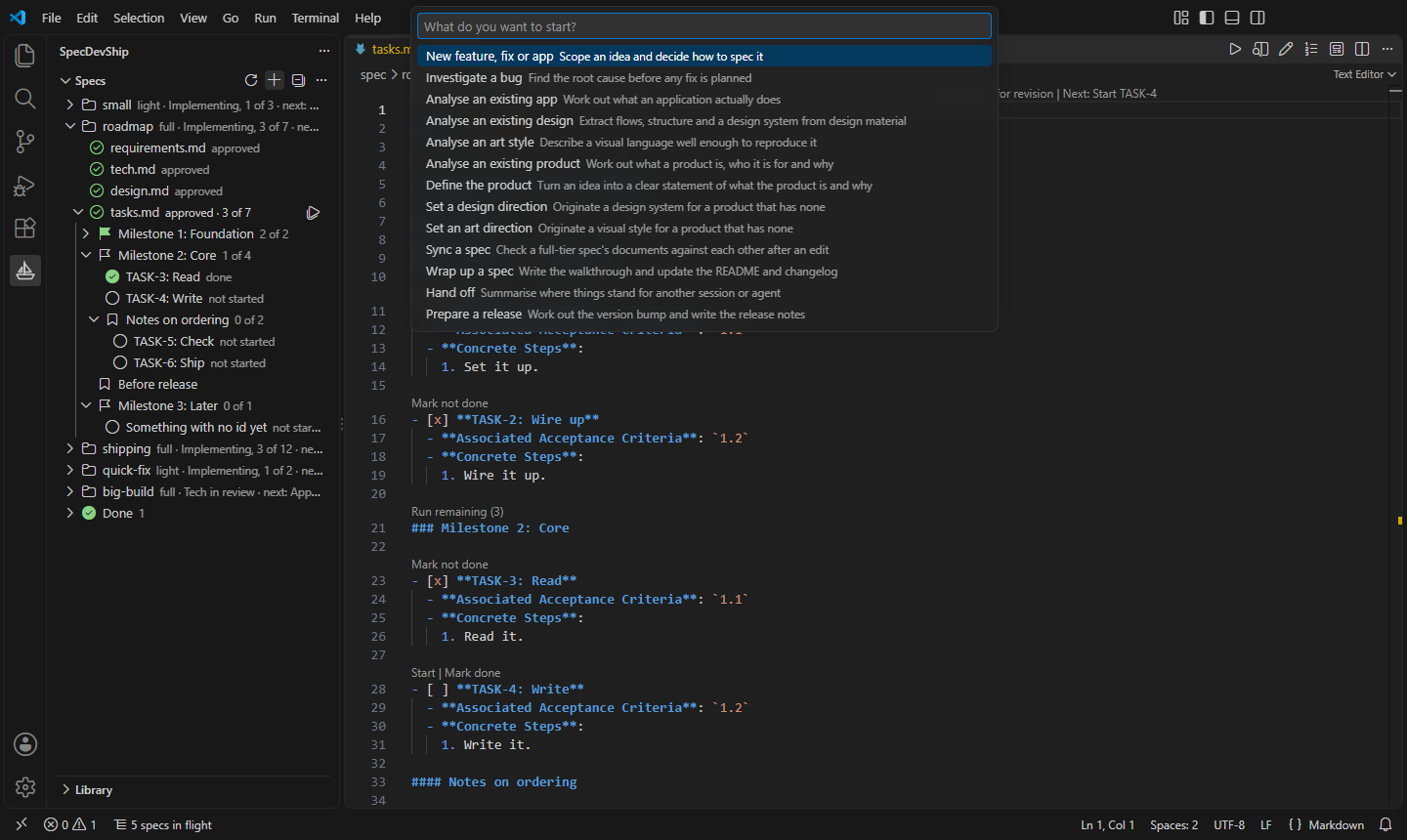The width and height of the screenshot is (1407, 840).
Task: Open the Markdown language mode selector
Action: (1336, 825)
